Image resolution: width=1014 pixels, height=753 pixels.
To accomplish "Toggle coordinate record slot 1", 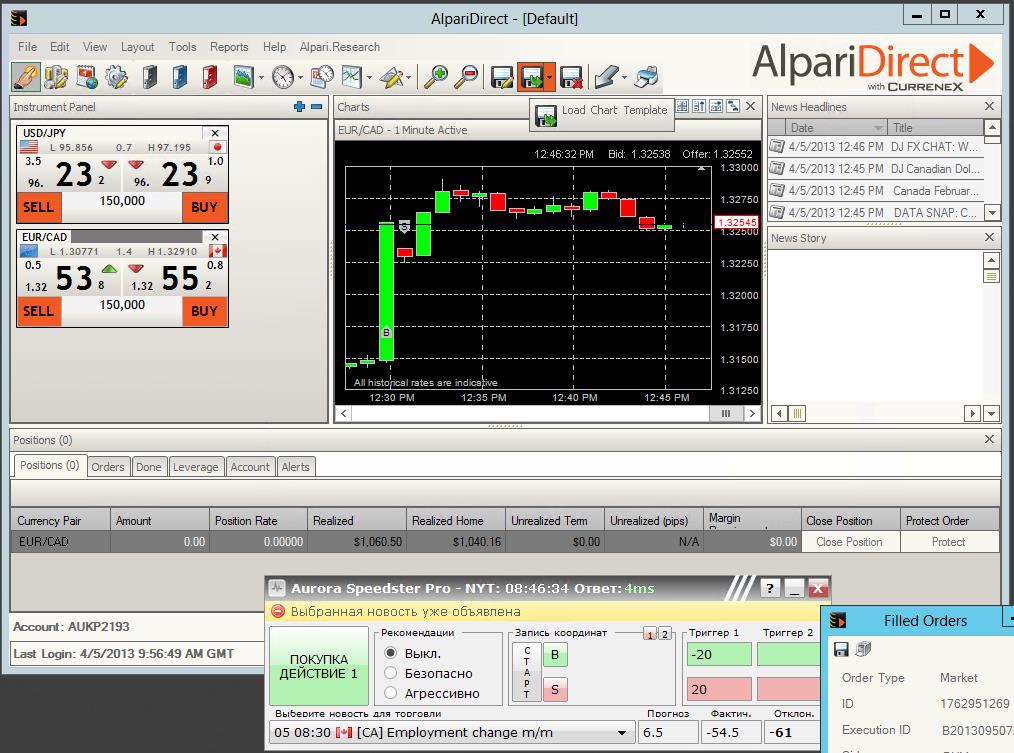I will (650, 634).
